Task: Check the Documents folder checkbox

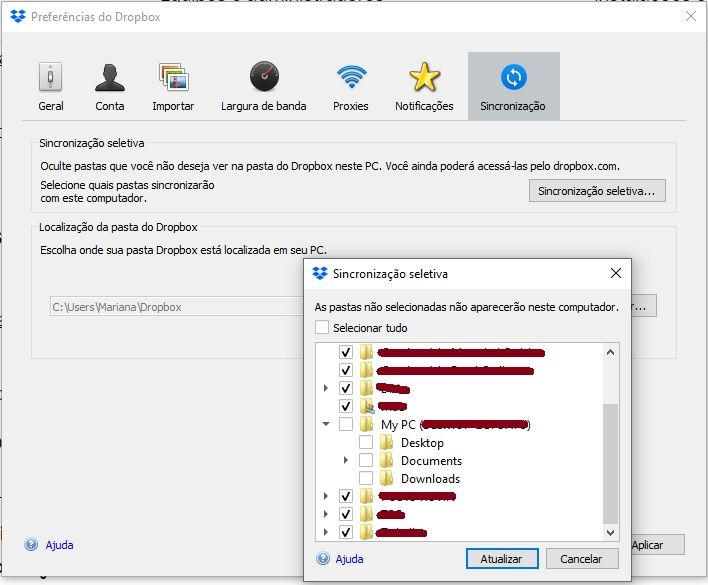Action: coord(366,460)
